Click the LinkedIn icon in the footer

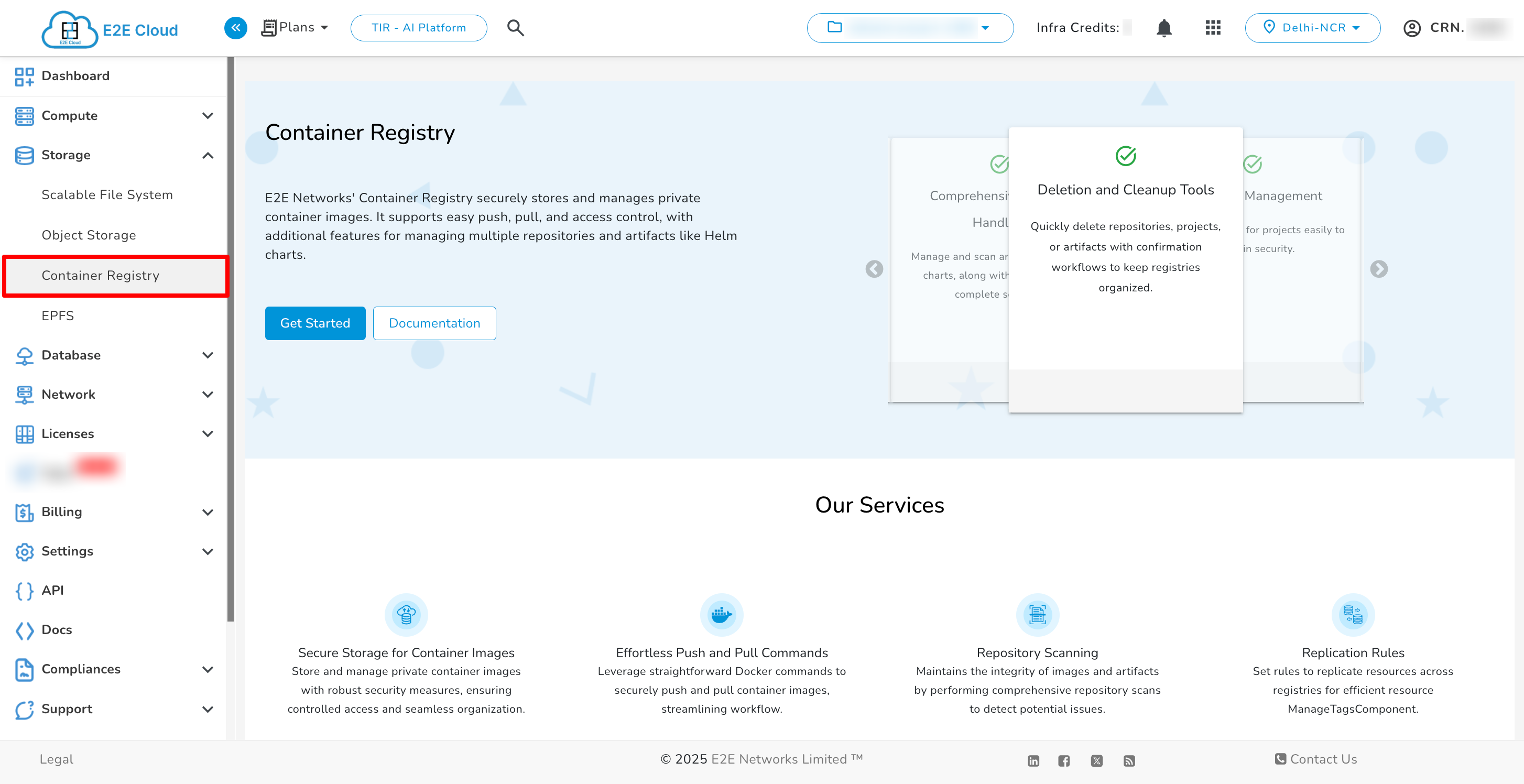click(1033, 760)
